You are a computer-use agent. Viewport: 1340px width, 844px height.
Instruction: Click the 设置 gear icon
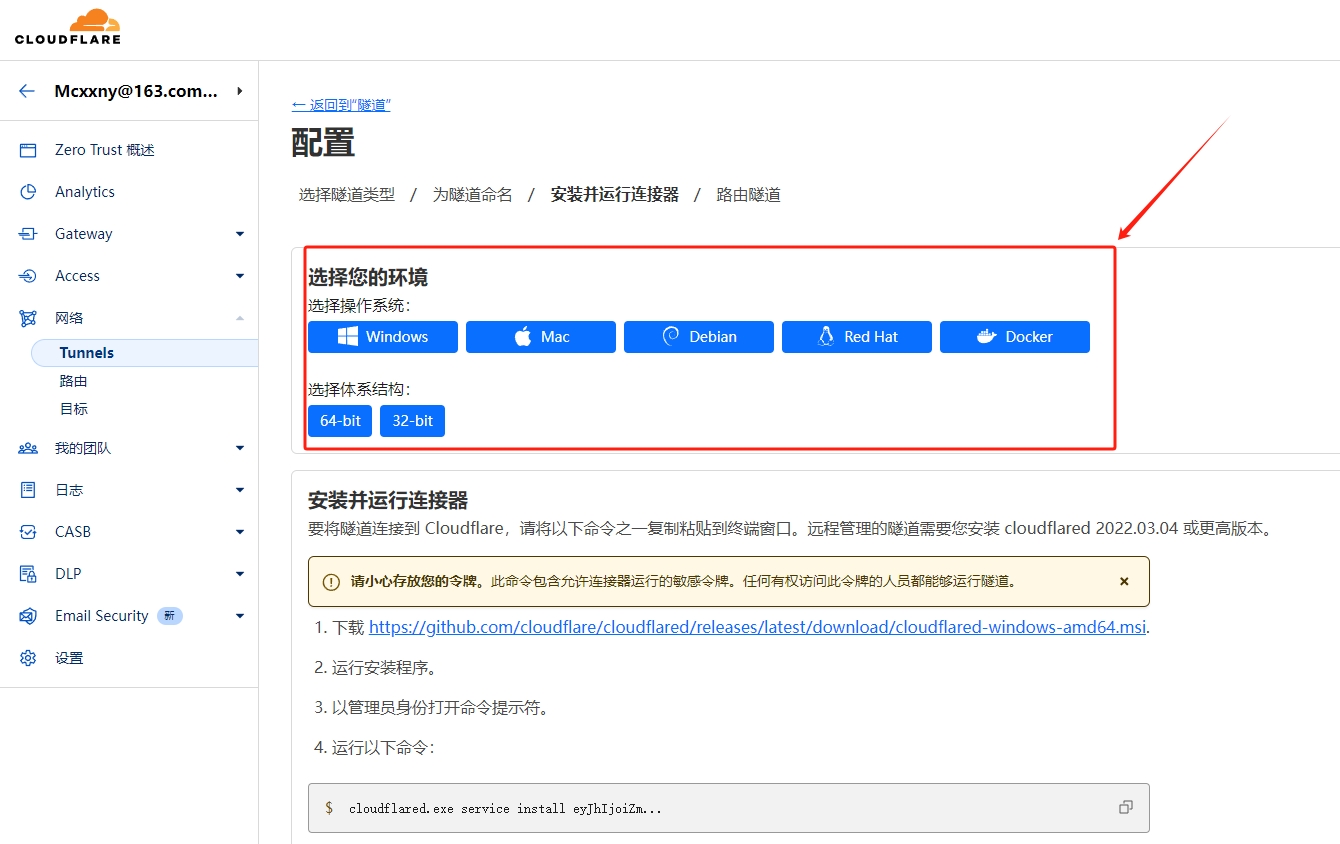coord(28,658)
